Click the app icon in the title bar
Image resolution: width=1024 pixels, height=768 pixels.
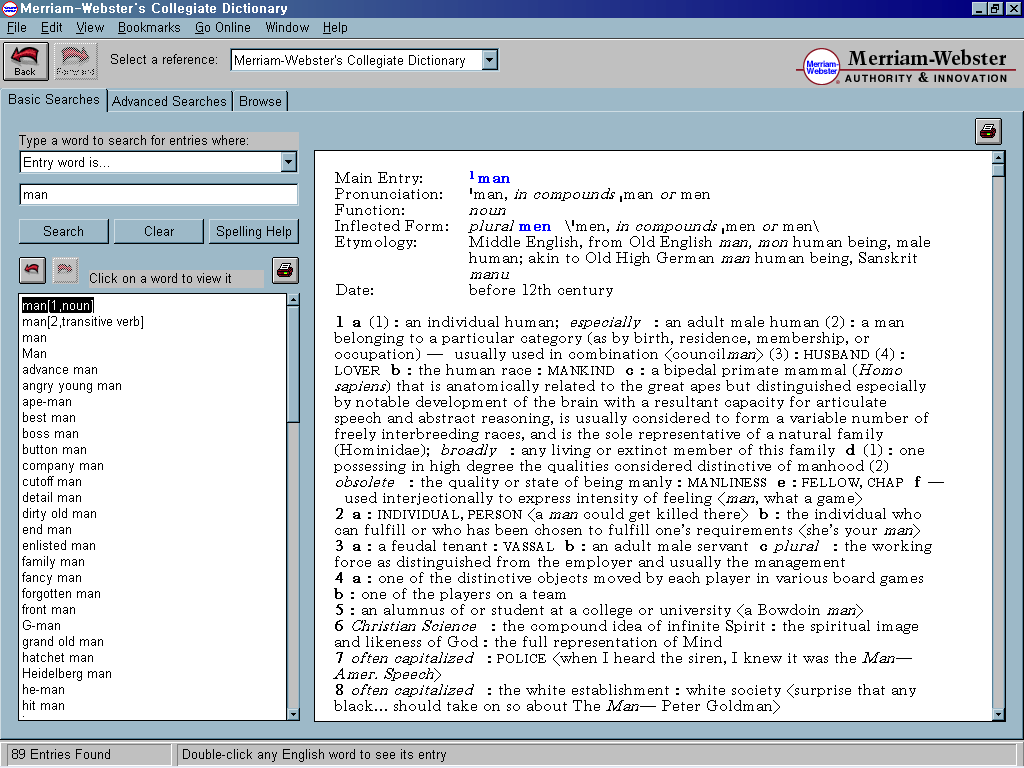pyautogui.click(x=9, y=9)
